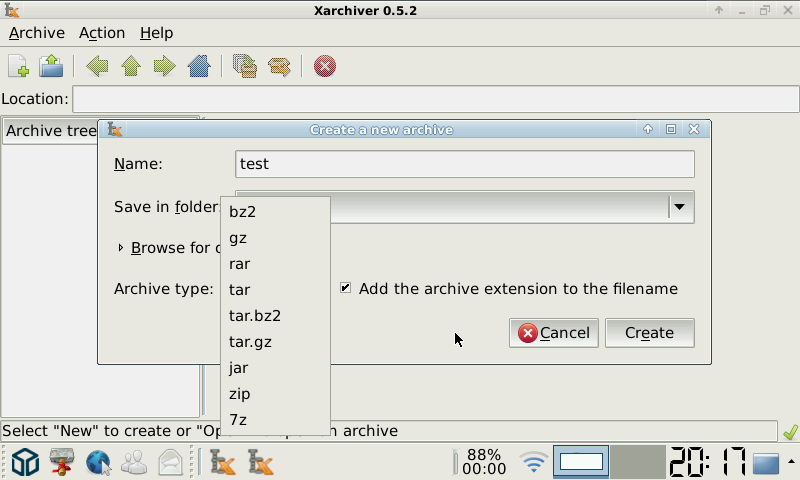Select the first workspace in pager

(x=581, y=462)
